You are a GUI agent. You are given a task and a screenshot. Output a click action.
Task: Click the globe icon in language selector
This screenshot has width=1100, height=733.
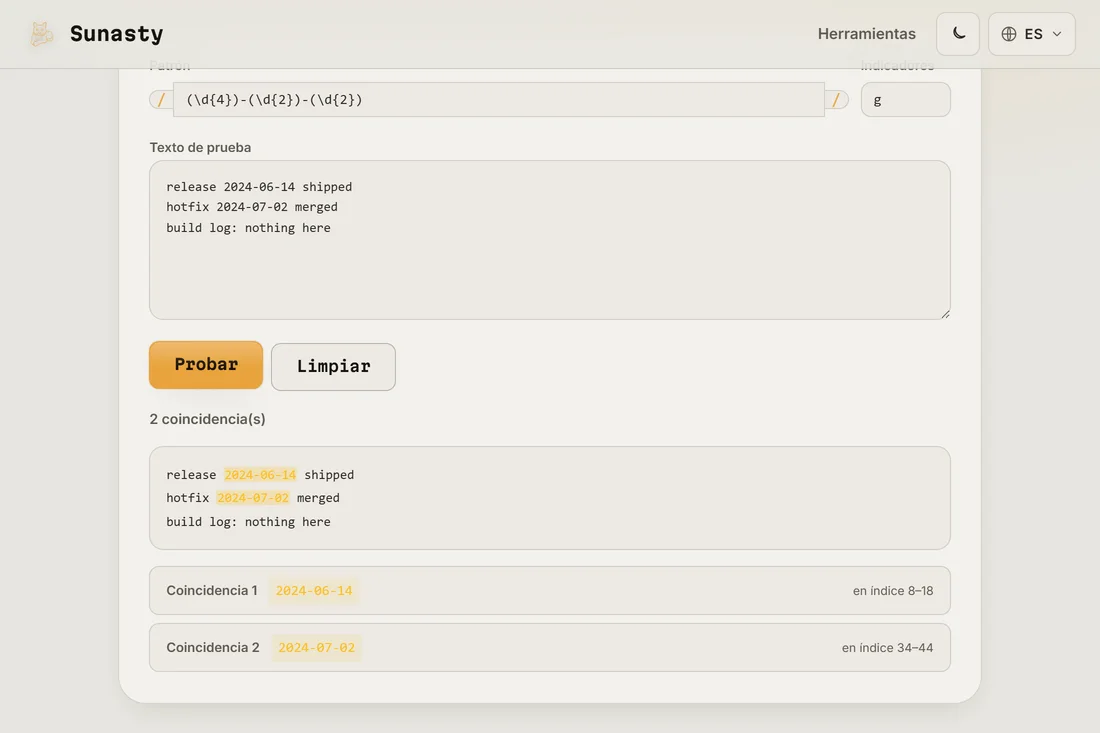tap(1008, 34)
